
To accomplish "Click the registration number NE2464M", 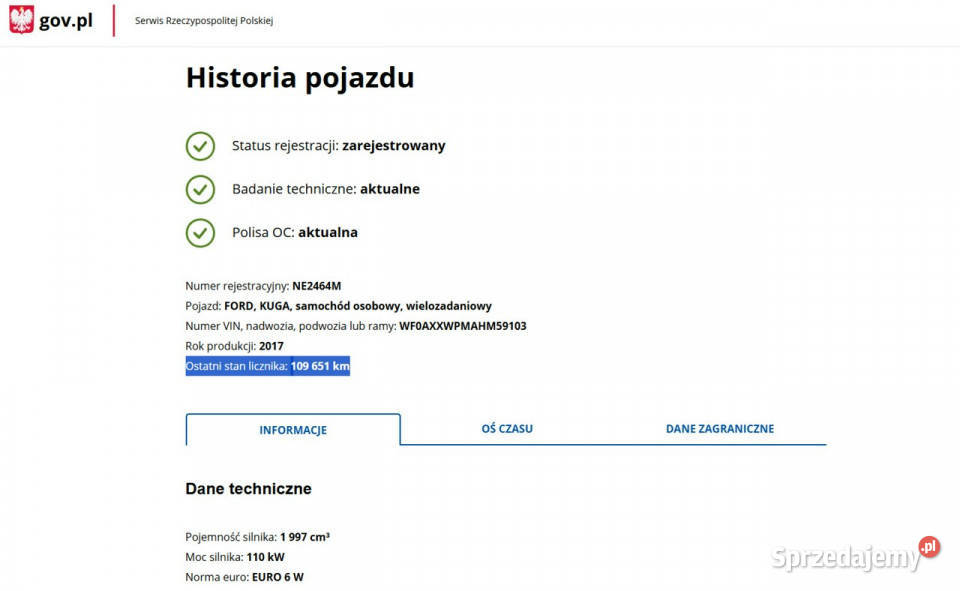I will click(x=316, y=286).
